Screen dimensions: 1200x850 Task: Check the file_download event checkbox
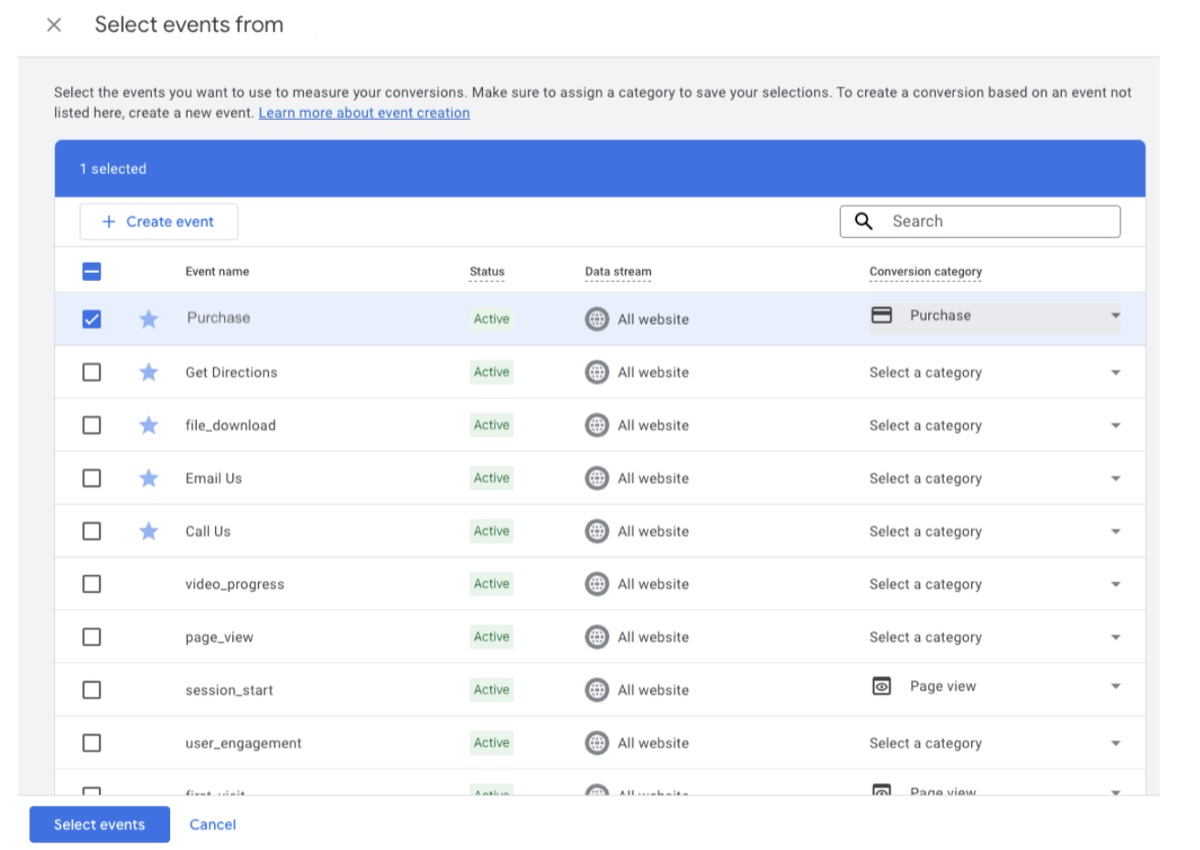91,425
